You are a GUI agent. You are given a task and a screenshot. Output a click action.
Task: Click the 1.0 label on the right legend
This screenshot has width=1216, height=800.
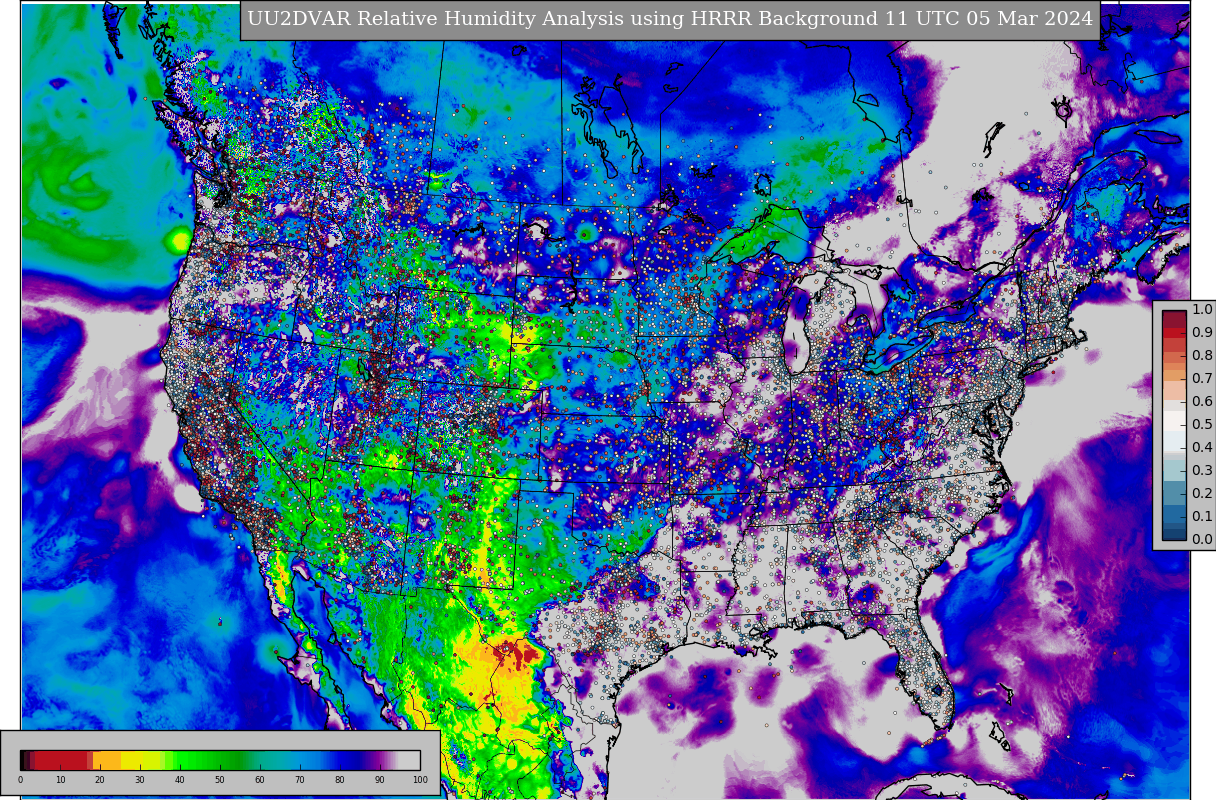tap(1202, 310)
